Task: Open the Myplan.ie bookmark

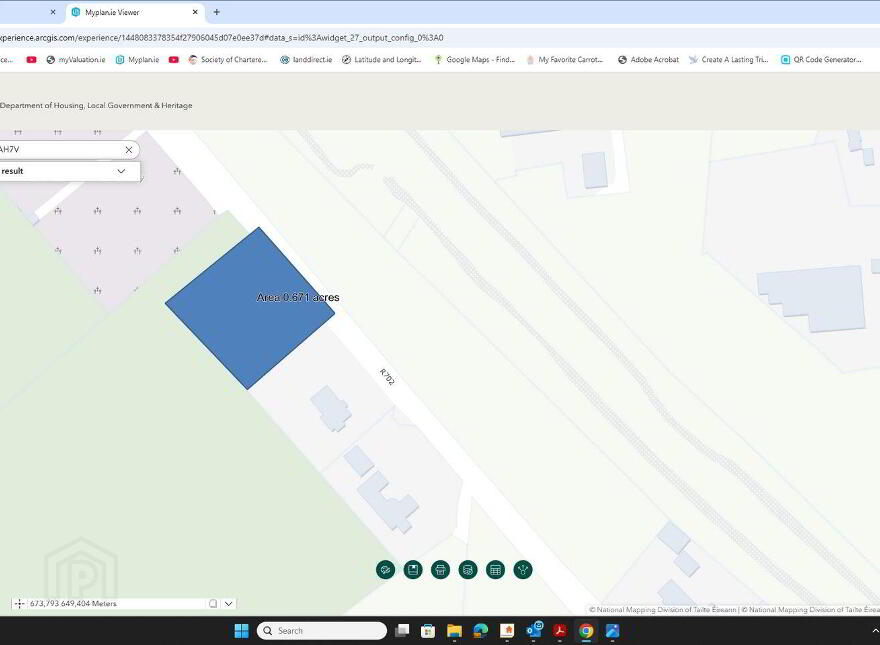Action: 138,60
